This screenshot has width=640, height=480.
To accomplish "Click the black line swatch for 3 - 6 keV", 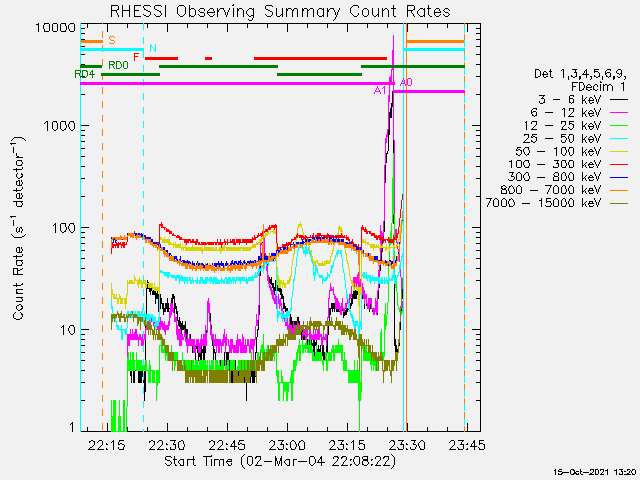I will pos(619,100).
